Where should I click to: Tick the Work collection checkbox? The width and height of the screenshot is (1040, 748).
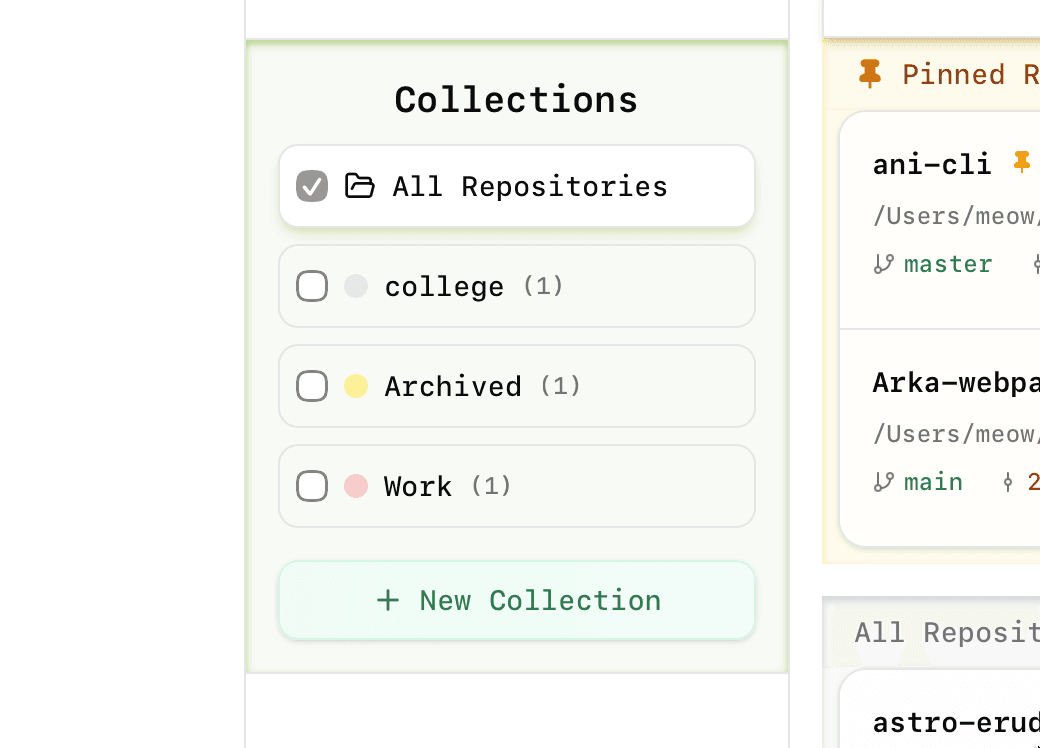point(312,486)
